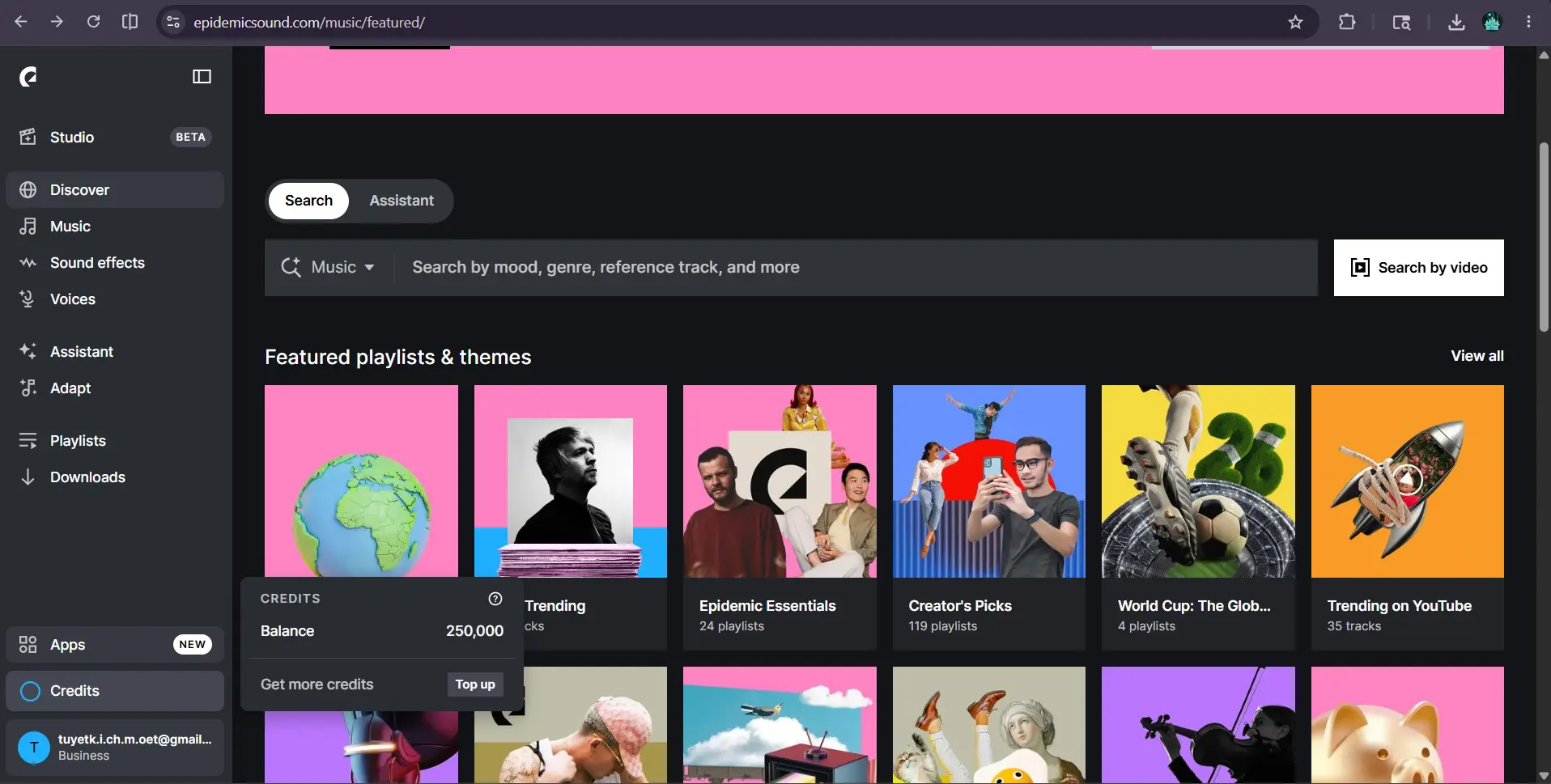This screenshot has height=784, width=1551.
Task: Open the tab search icon in the toolbar
Action: [1401, 22]
